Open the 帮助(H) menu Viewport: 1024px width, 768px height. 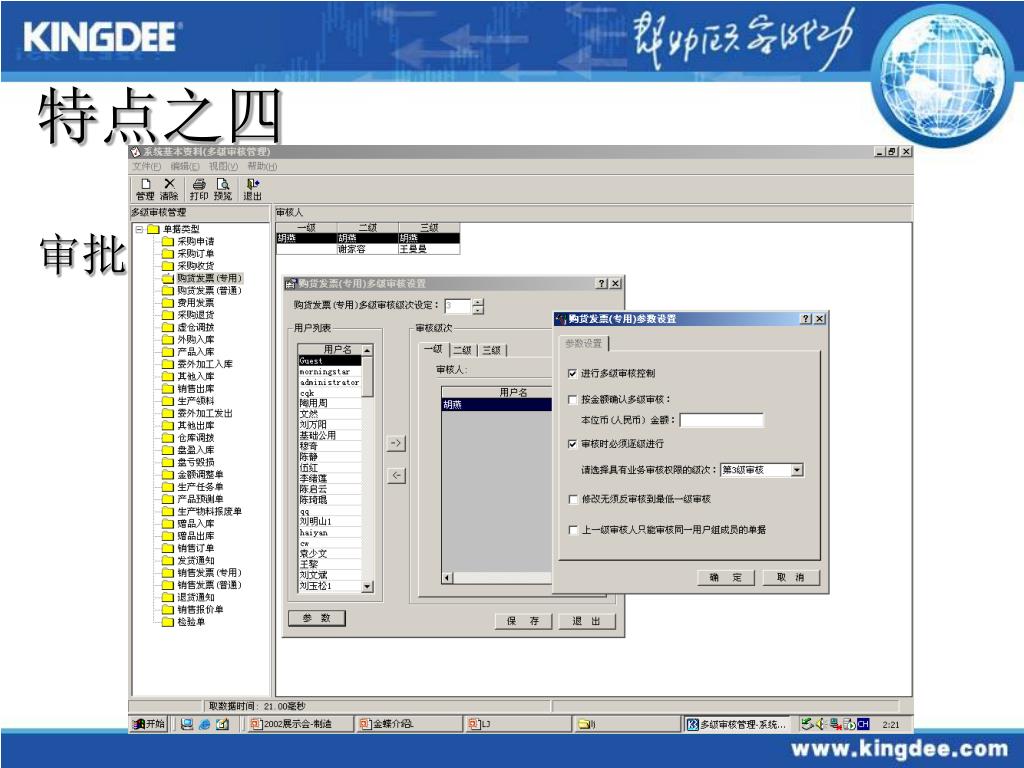pyautogui.click(x=262, y=167)
